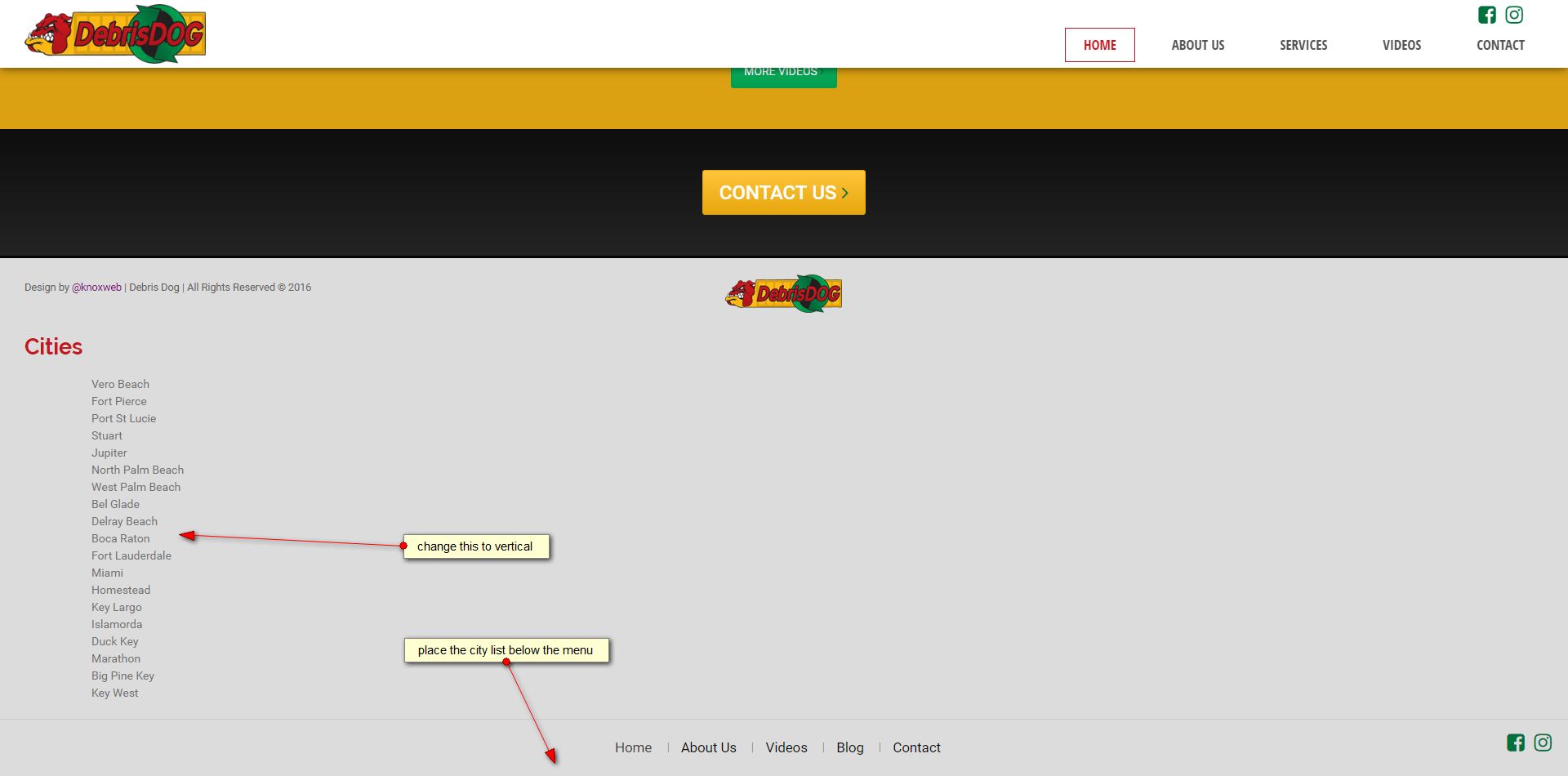Open the Jupiter city link
Image resolution: width=1568 pixels, height=776 pixels.
tap(109, 453)
